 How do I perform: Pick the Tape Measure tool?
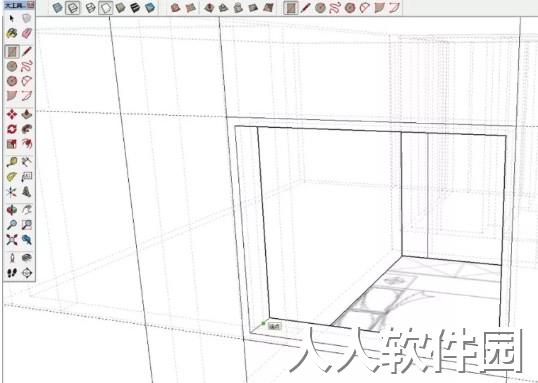[x=12, y=162]
